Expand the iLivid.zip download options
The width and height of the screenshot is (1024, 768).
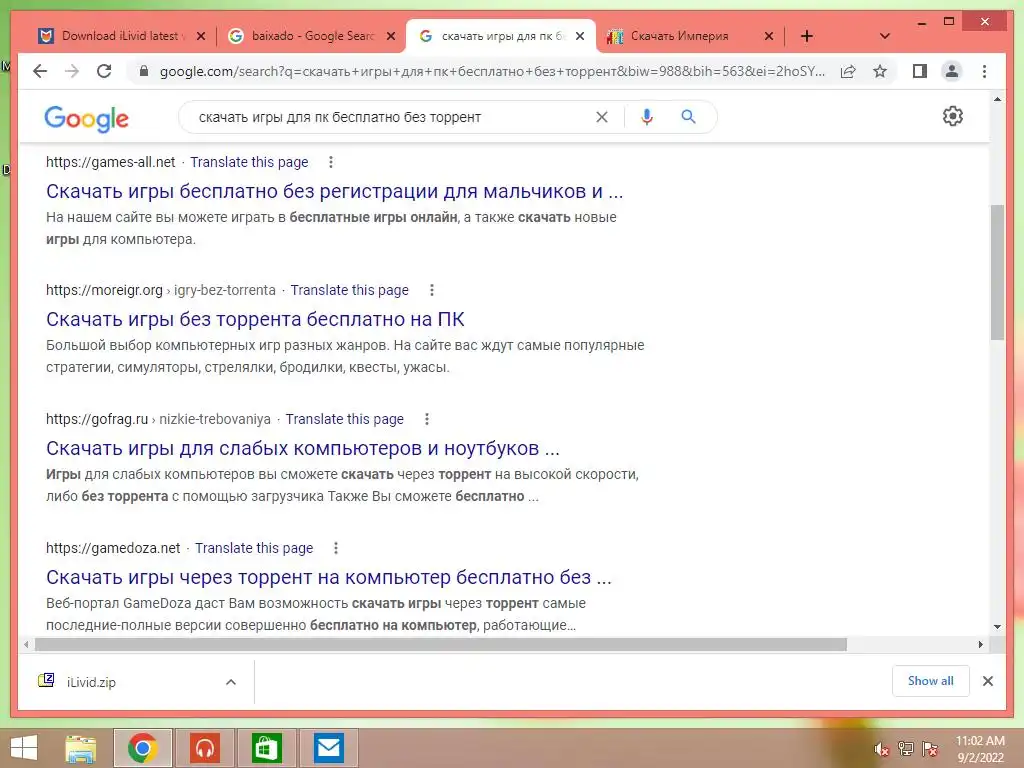(x=231, y=682)
